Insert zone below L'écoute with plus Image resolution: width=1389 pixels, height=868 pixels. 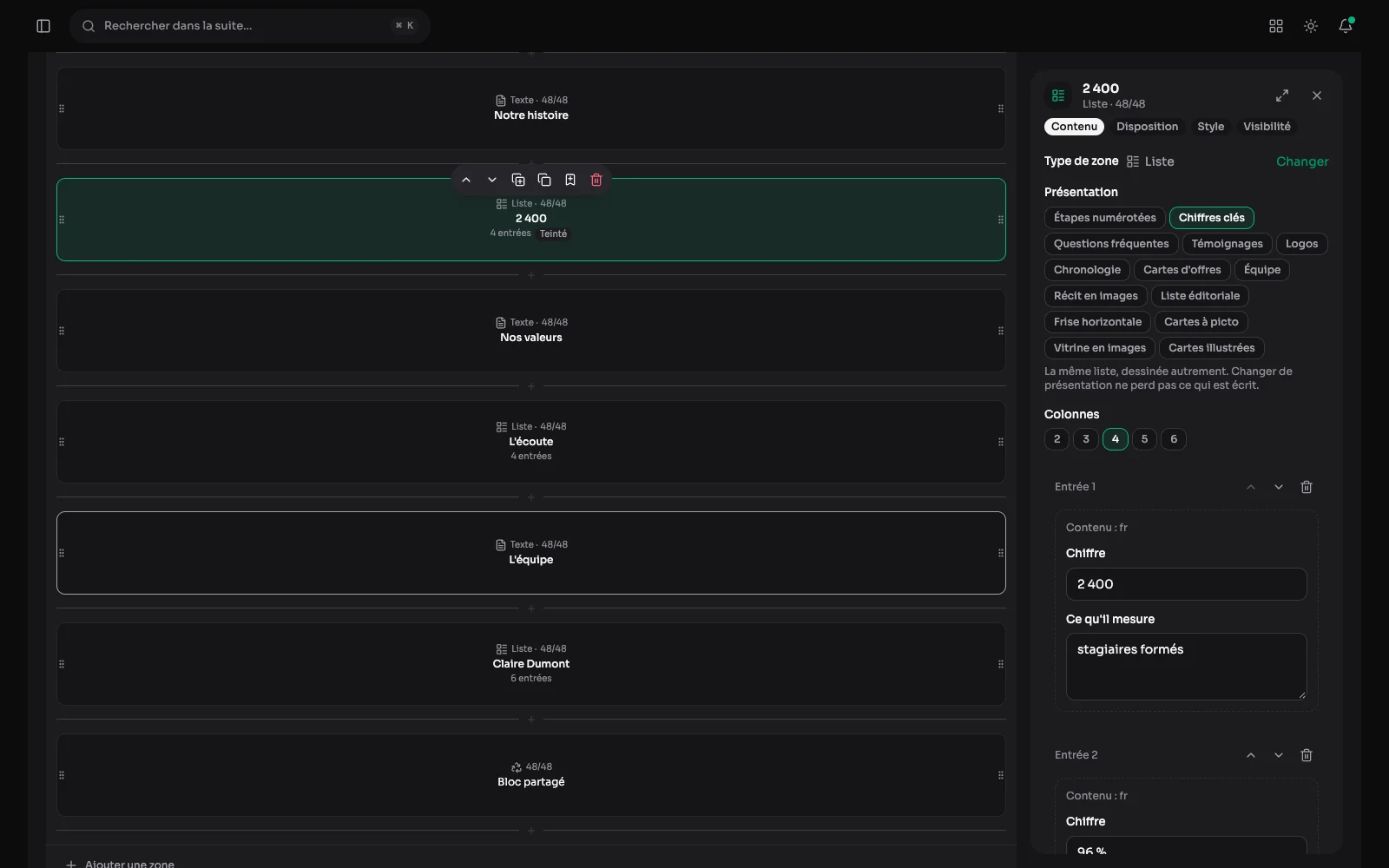pos(531,497)
